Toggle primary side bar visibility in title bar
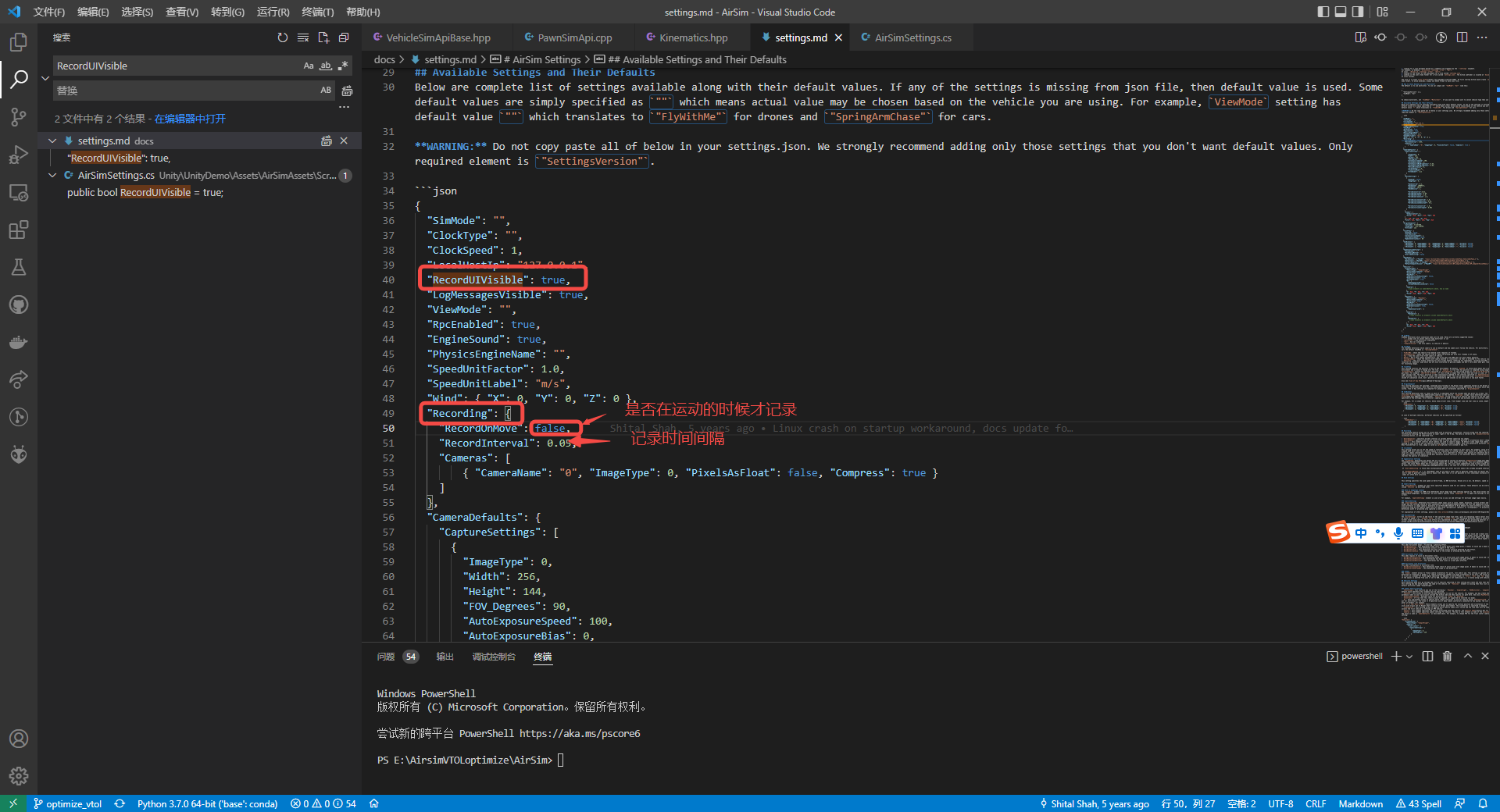Viewport: 1500px width, 812px height. point(1323,12)
